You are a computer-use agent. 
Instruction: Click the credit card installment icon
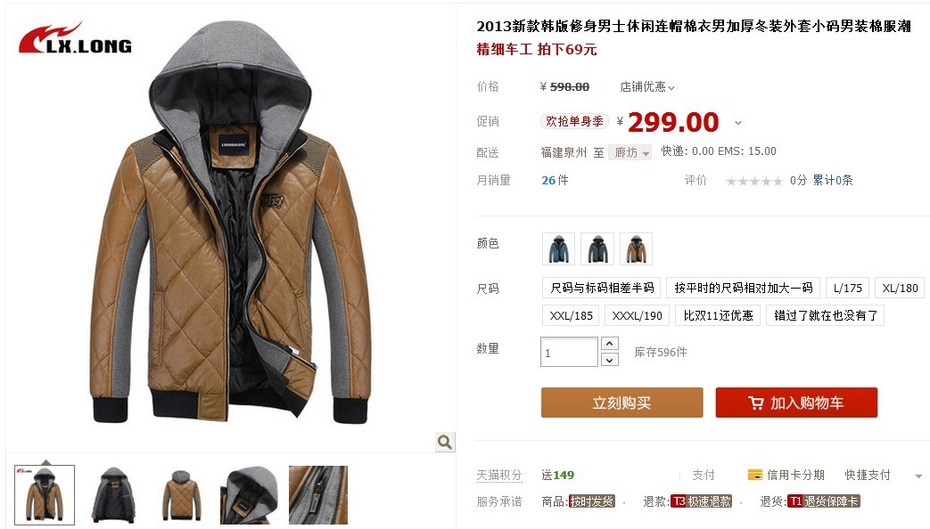(x=755, y=474)
